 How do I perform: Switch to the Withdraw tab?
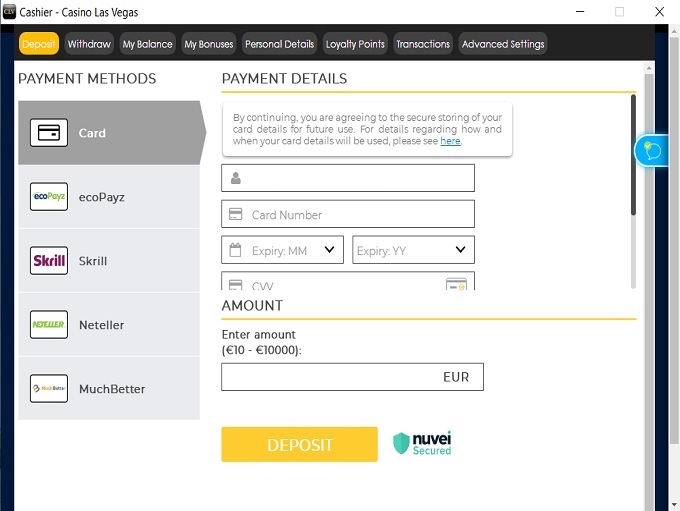(x=89, y=44)
